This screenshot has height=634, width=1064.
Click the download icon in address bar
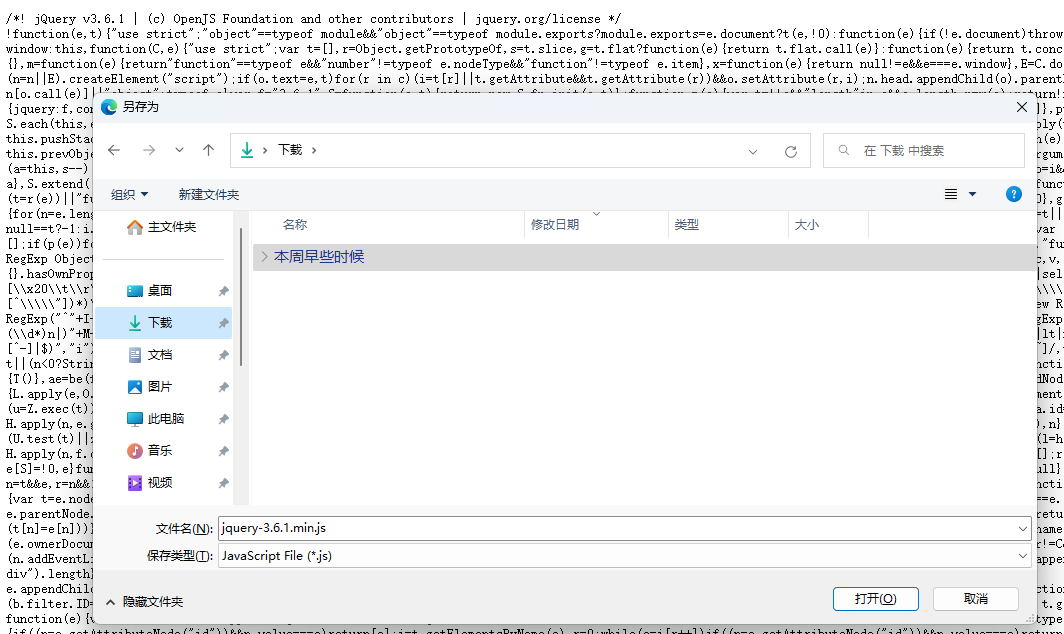pos(247,150)
